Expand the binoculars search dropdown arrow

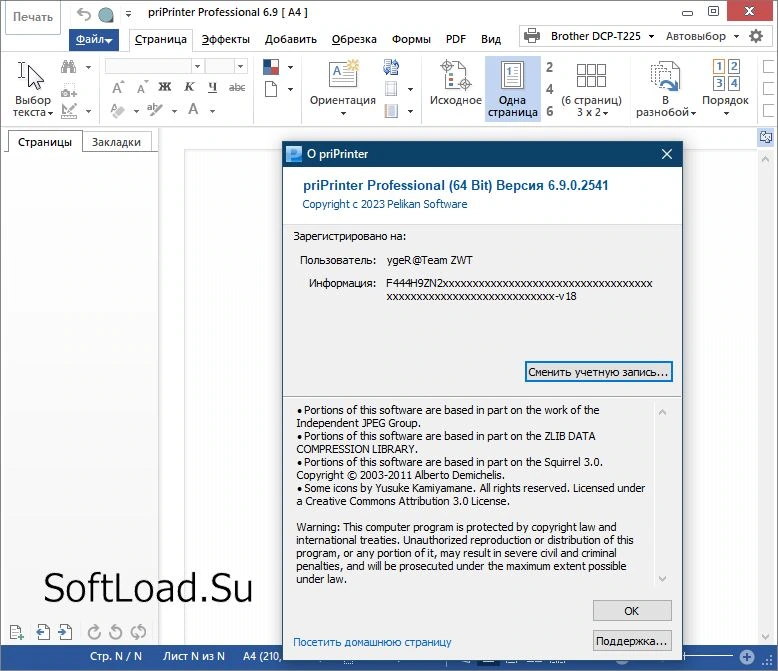tap(88, 67)
